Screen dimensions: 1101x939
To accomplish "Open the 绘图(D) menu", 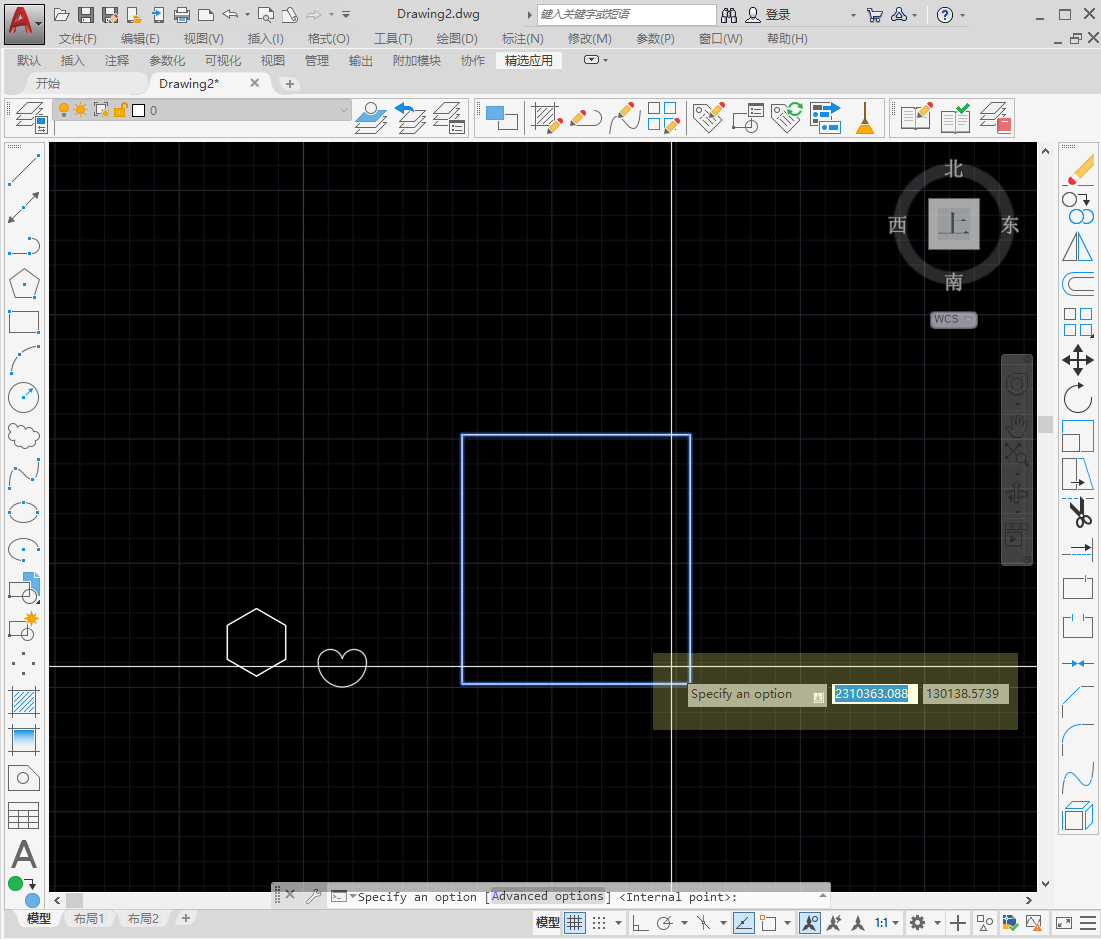I will [457, 38].
